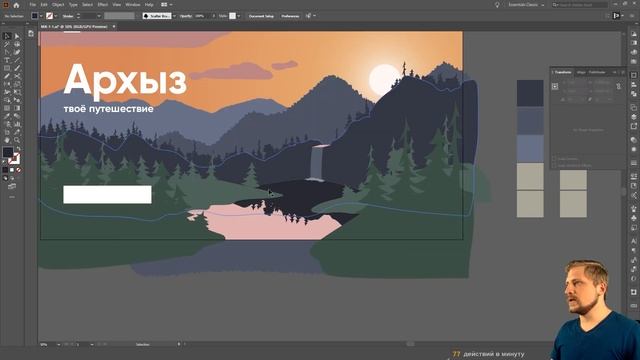640x360 pixels.
Task: Open the File menu
Action: point(32,5)
